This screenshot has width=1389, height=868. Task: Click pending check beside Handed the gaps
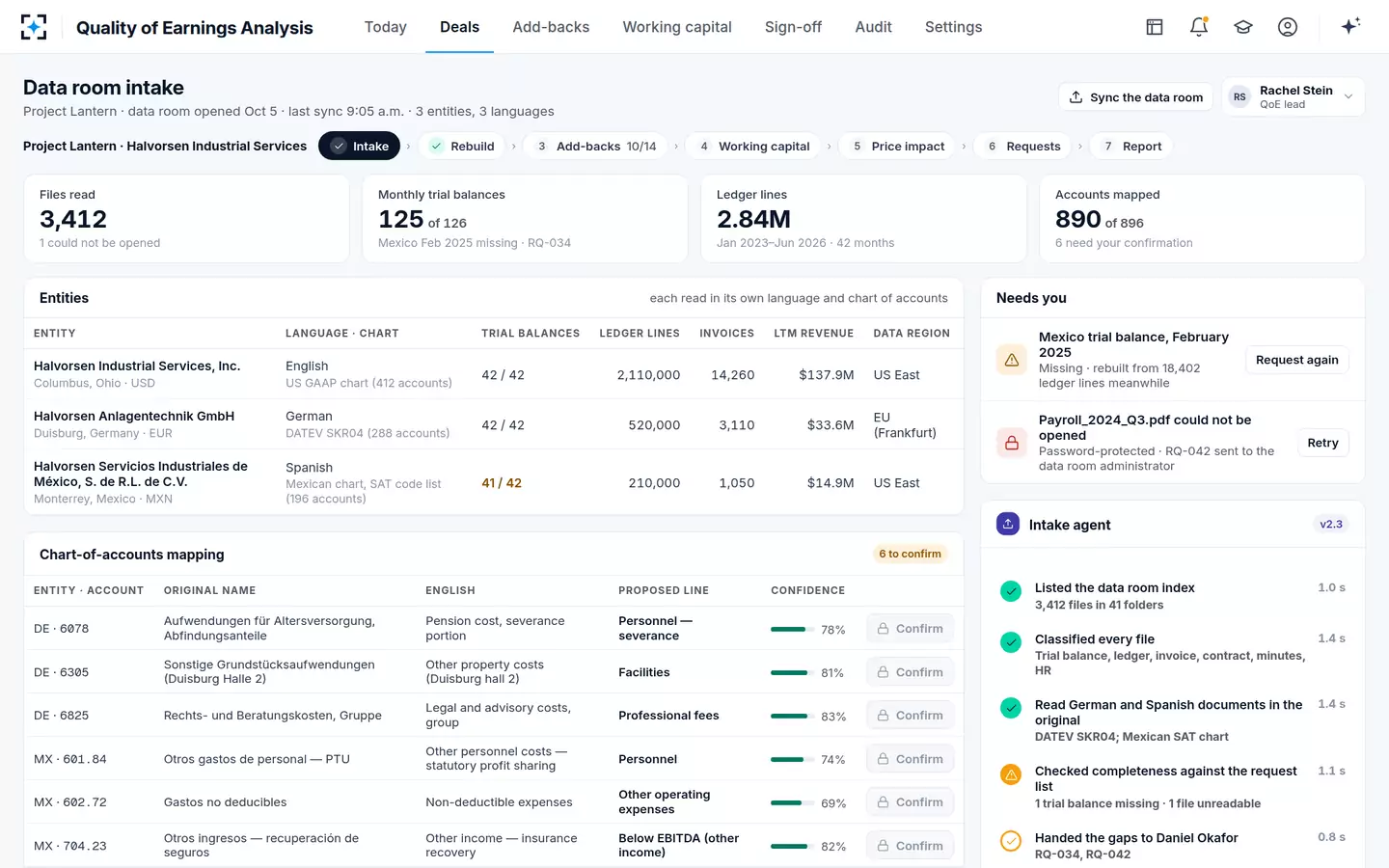click(1011, 841)
